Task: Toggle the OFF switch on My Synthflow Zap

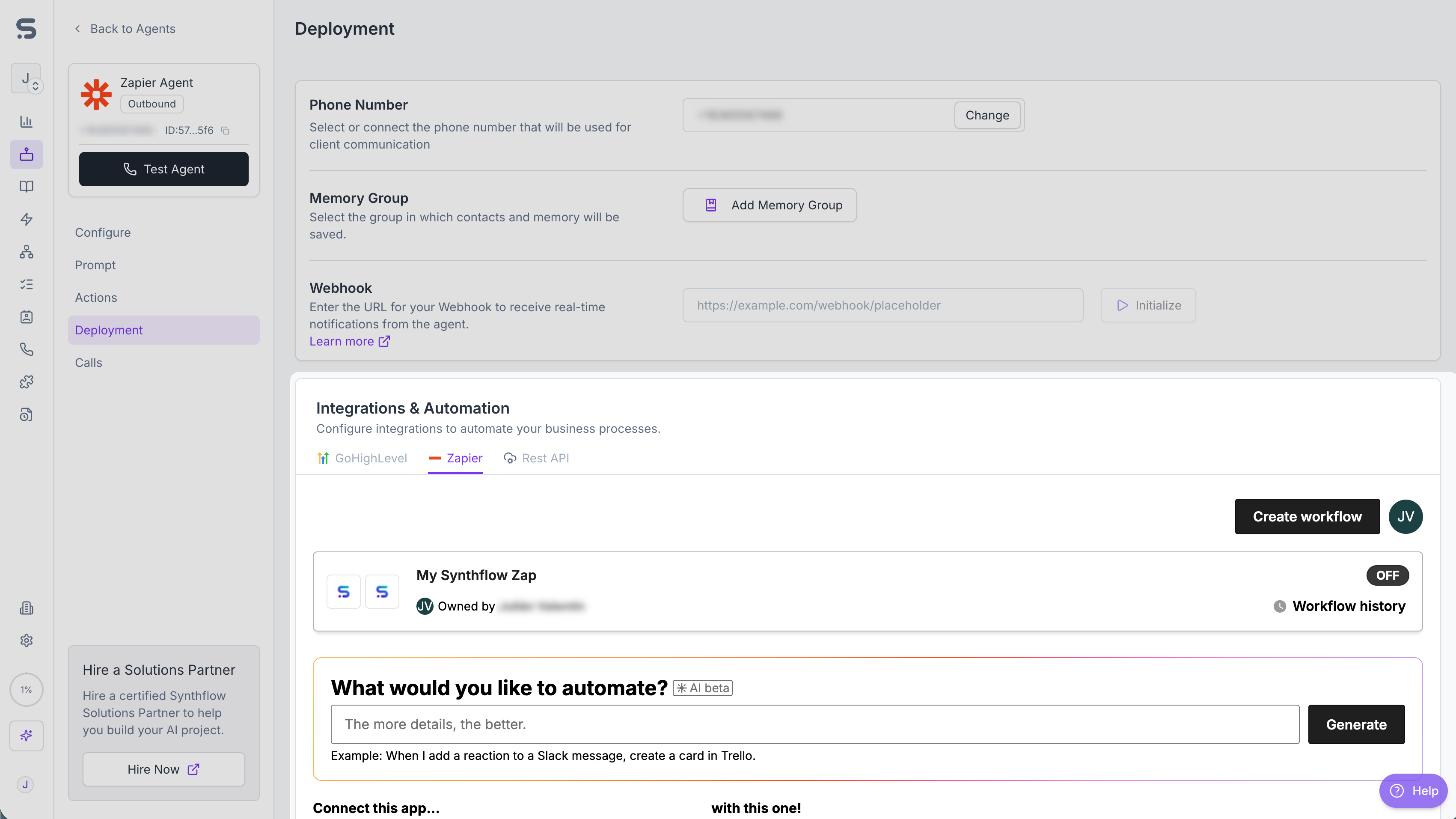Action: [1387, 575]
